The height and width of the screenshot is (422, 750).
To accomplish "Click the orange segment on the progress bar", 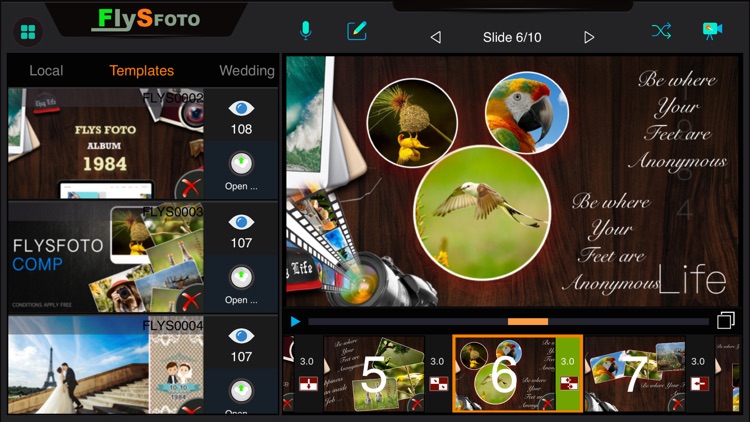I will click(528, 322).
